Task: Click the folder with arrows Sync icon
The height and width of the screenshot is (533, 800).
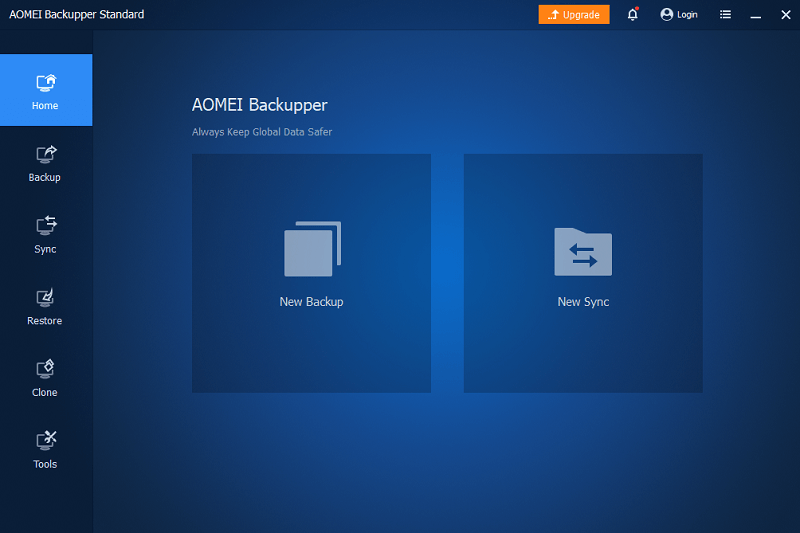Action: click(x=583, y=251)
